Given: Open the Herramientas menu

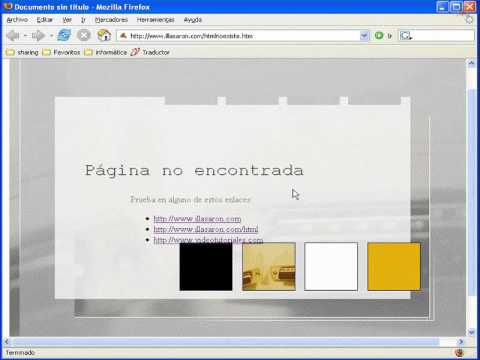Looking at the screenshot, I should (x=156, y=20).
